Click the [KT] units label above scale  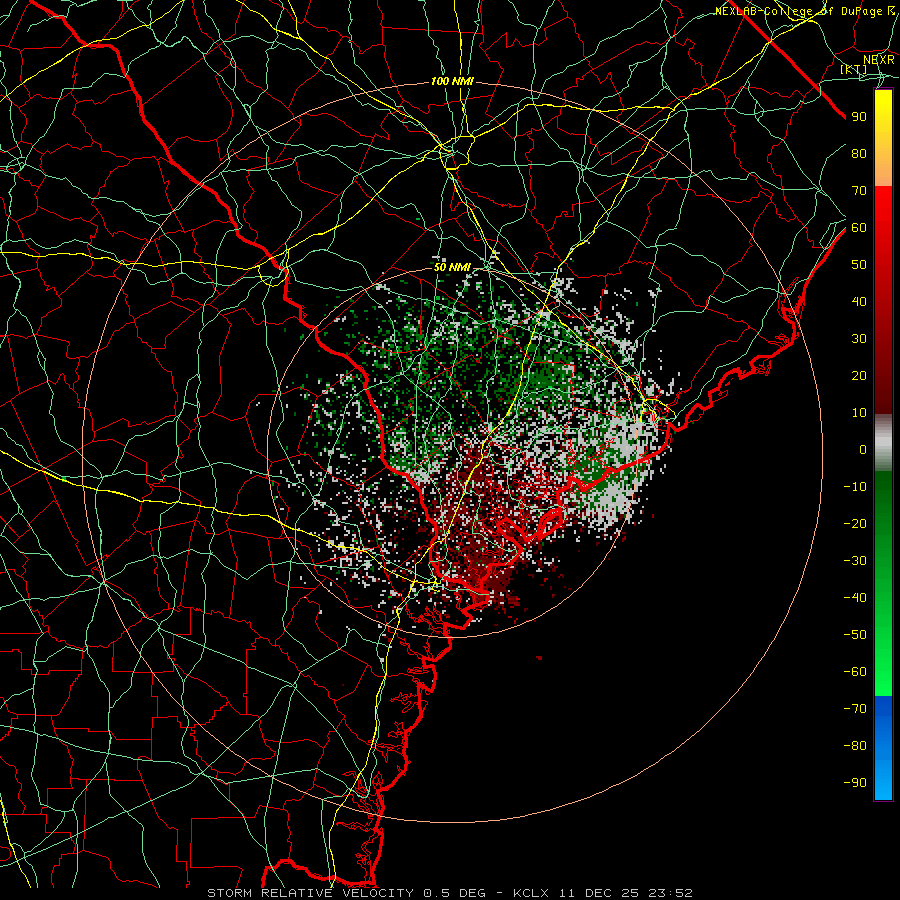click(854, 69)
